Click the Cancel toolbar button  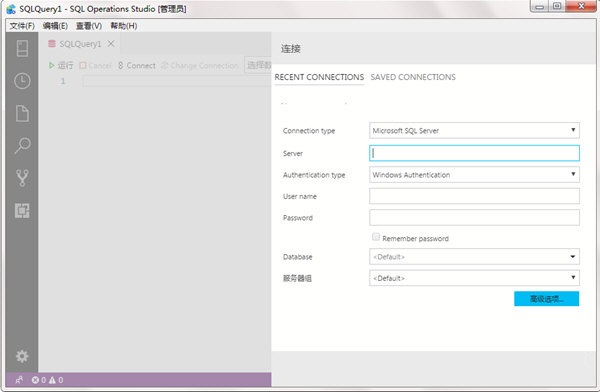96,65
